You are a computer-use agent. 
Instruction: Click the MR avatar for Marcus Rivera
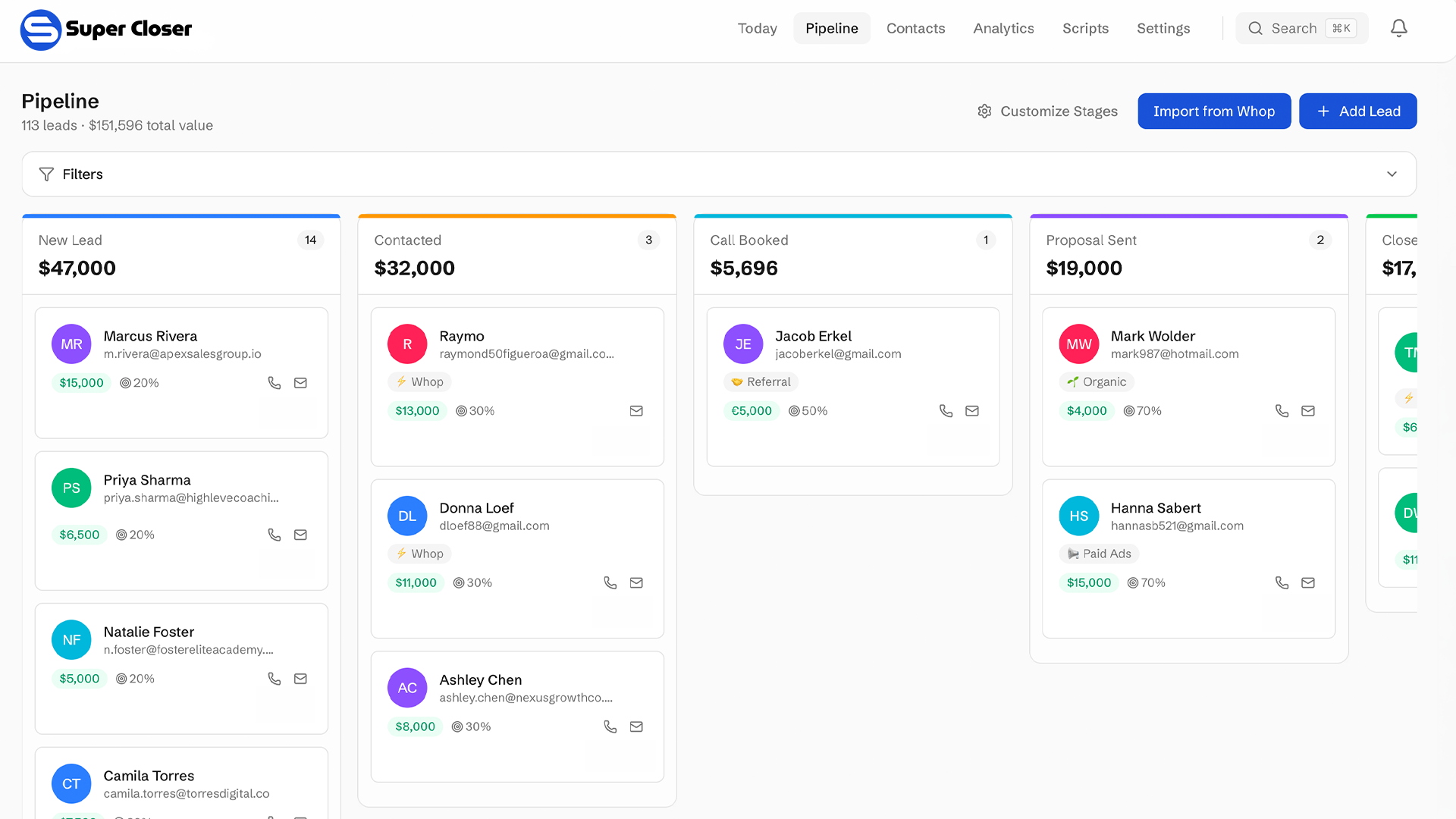coord(71,344)
